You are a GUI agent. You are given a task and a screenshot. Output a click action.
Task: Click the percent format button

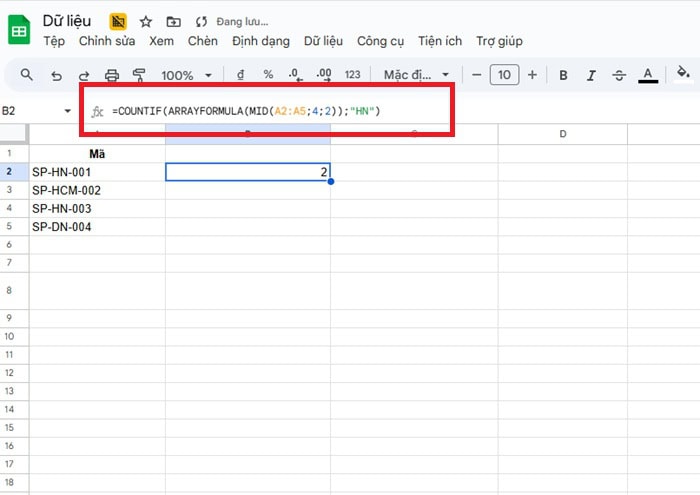tap(268, 75)
